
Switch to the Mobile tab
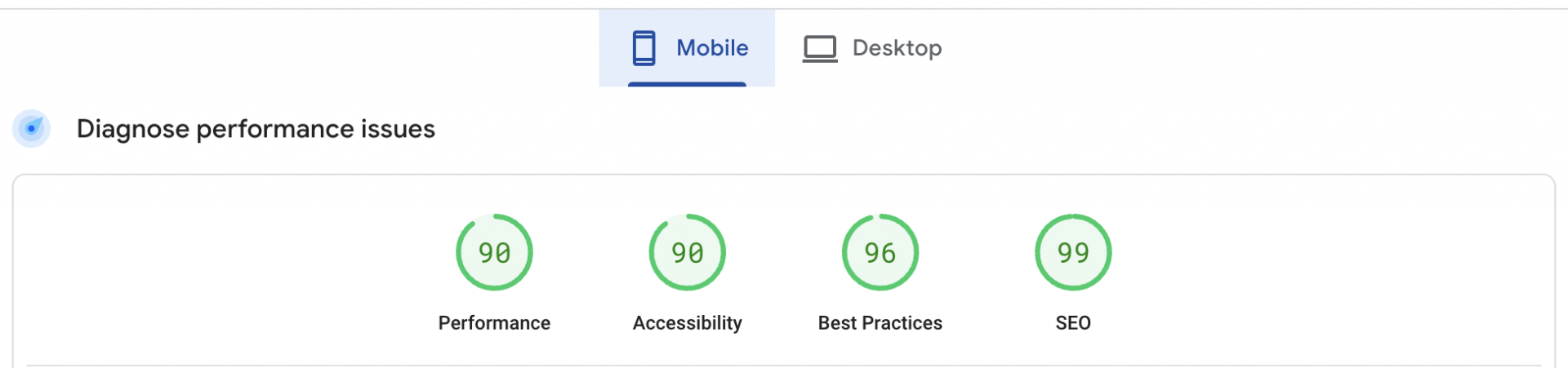[687, 48]
